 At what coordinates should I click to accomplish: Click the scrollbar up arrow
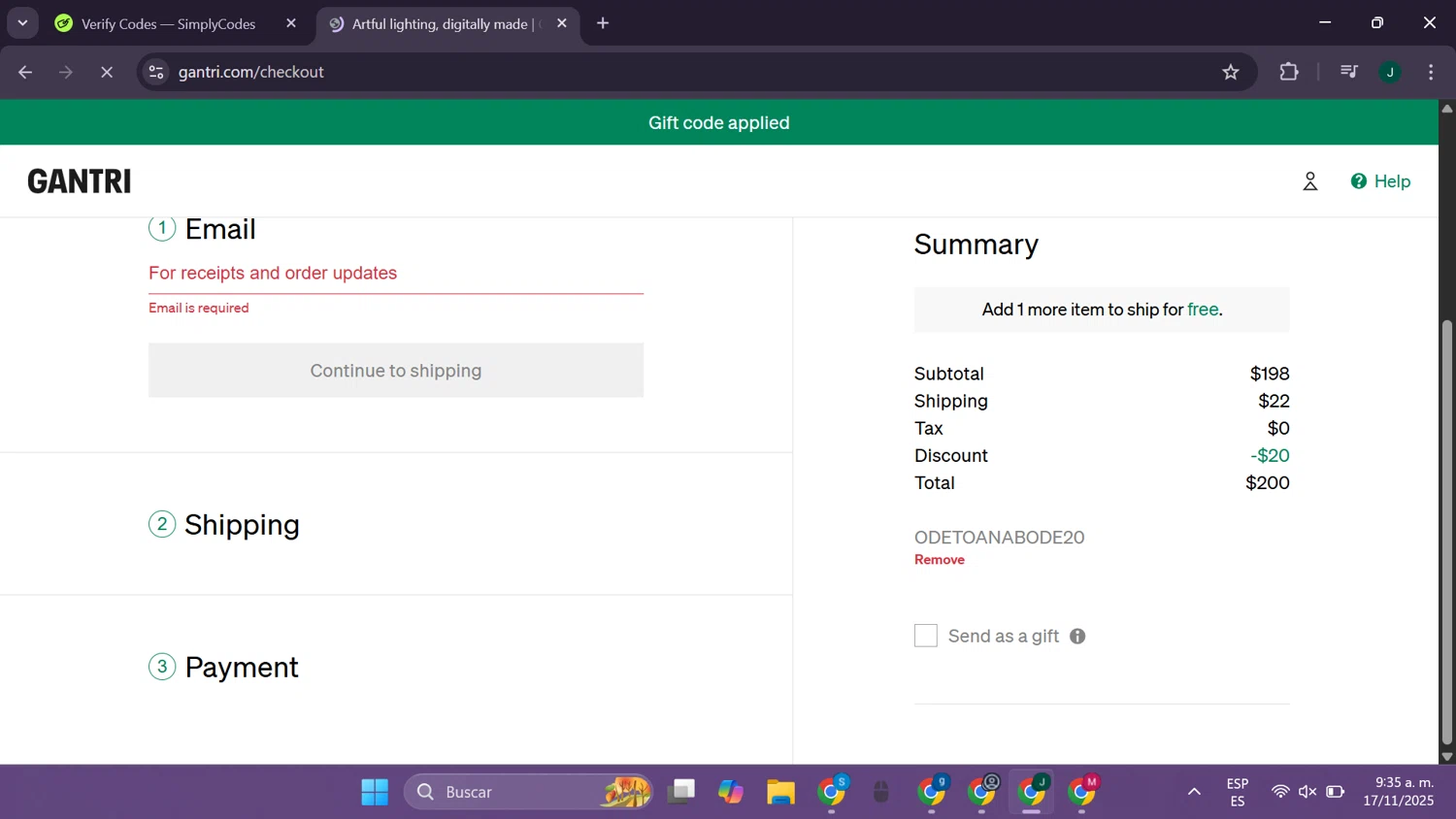point(1447,108)
